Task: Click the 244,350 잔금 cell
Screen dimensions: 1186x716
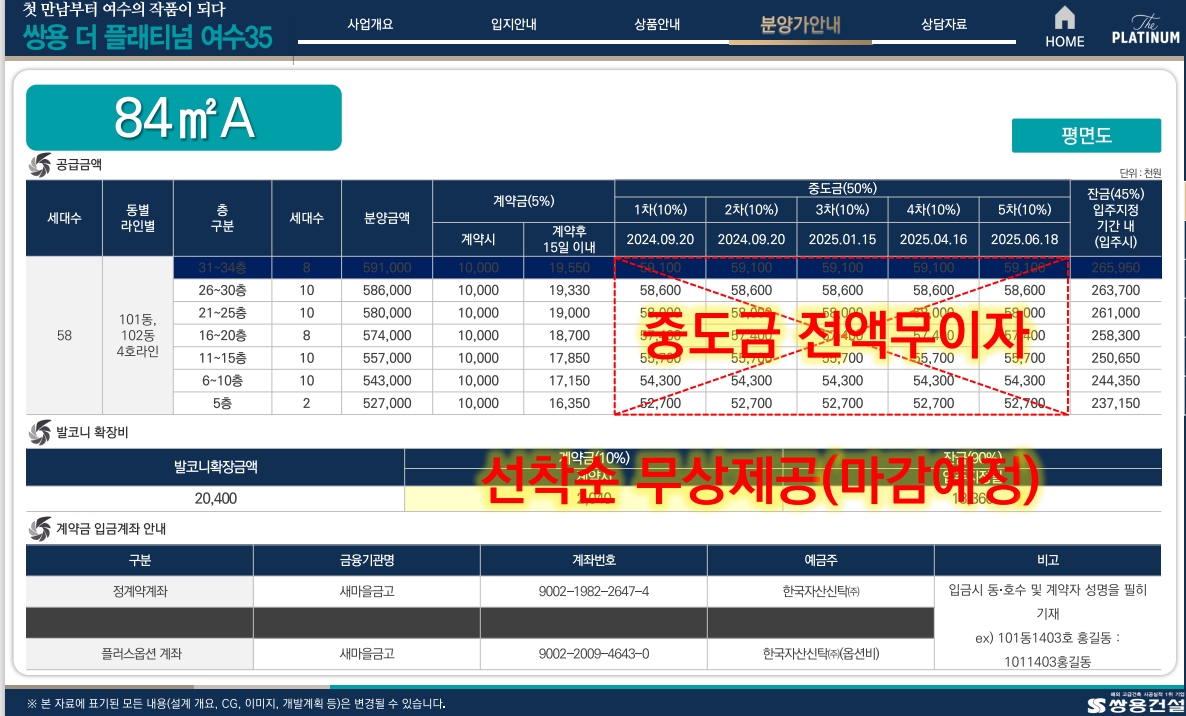Action: (x=1116, y=381)
